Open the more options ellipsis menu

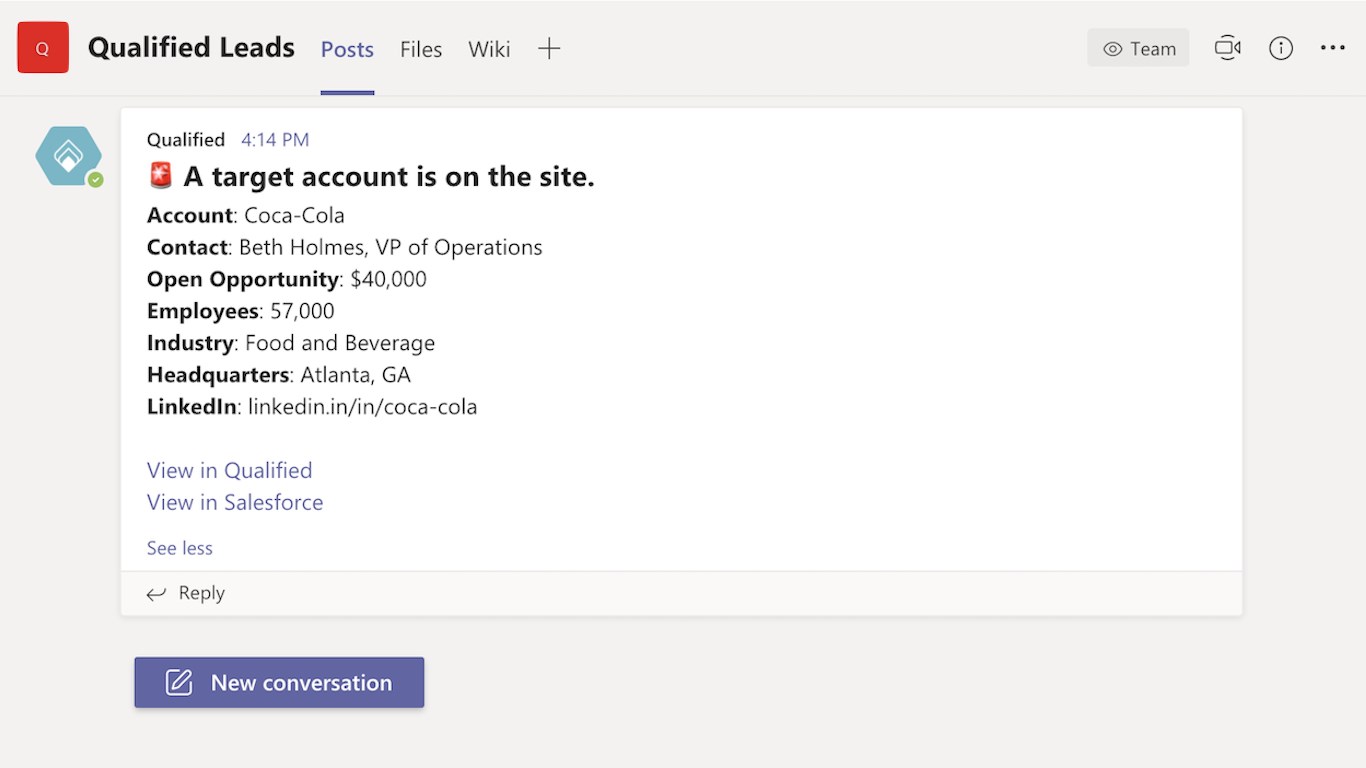(x=1332, y=48)
